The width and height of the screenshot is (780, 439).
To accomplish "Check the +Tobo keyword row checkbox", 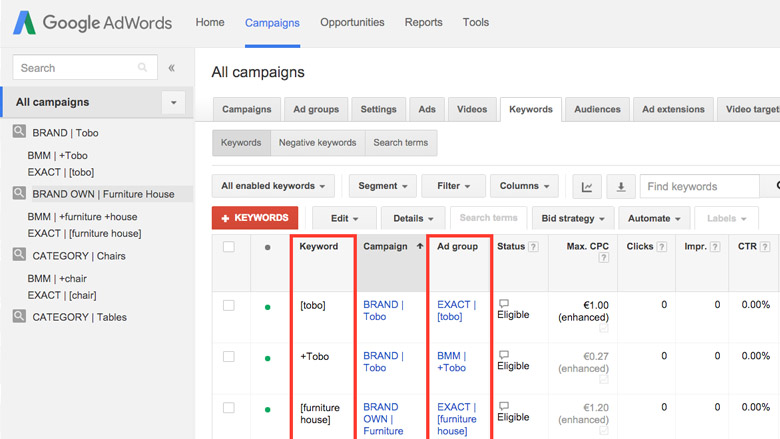I will point(229,356).
